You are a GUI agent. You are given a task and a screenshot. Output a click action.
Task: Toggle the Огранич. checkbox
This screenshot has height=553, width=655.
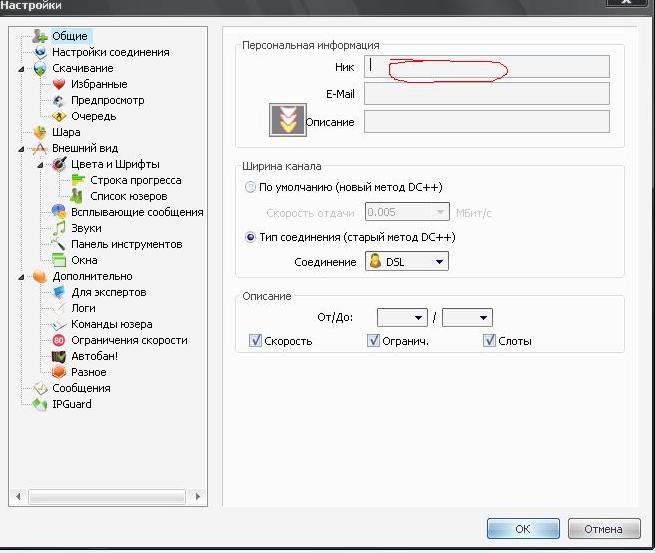click(373, 340)
